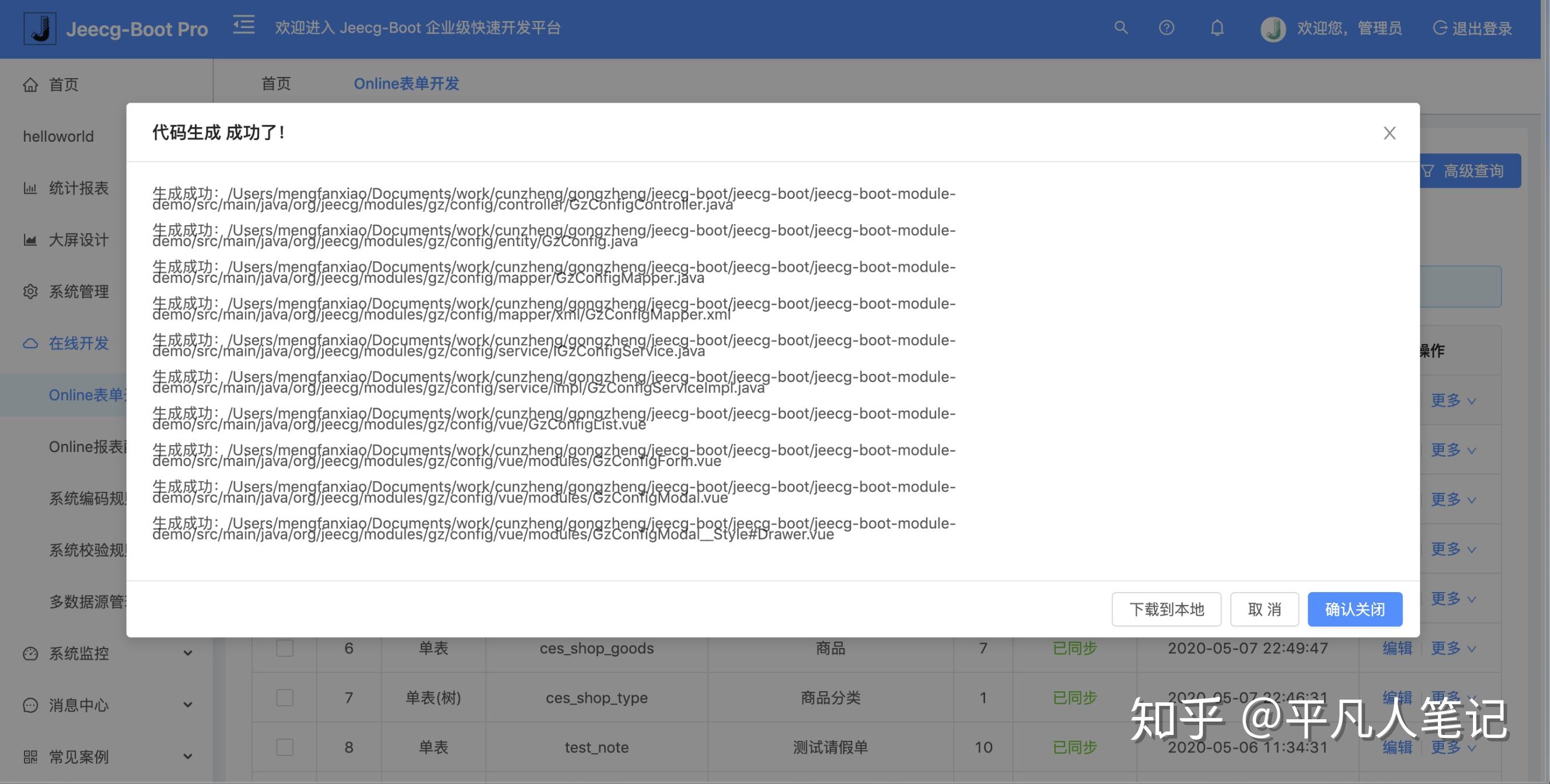1550x784 pixels.
Task: Open the notification bell icon
Action: [1217, 27]
